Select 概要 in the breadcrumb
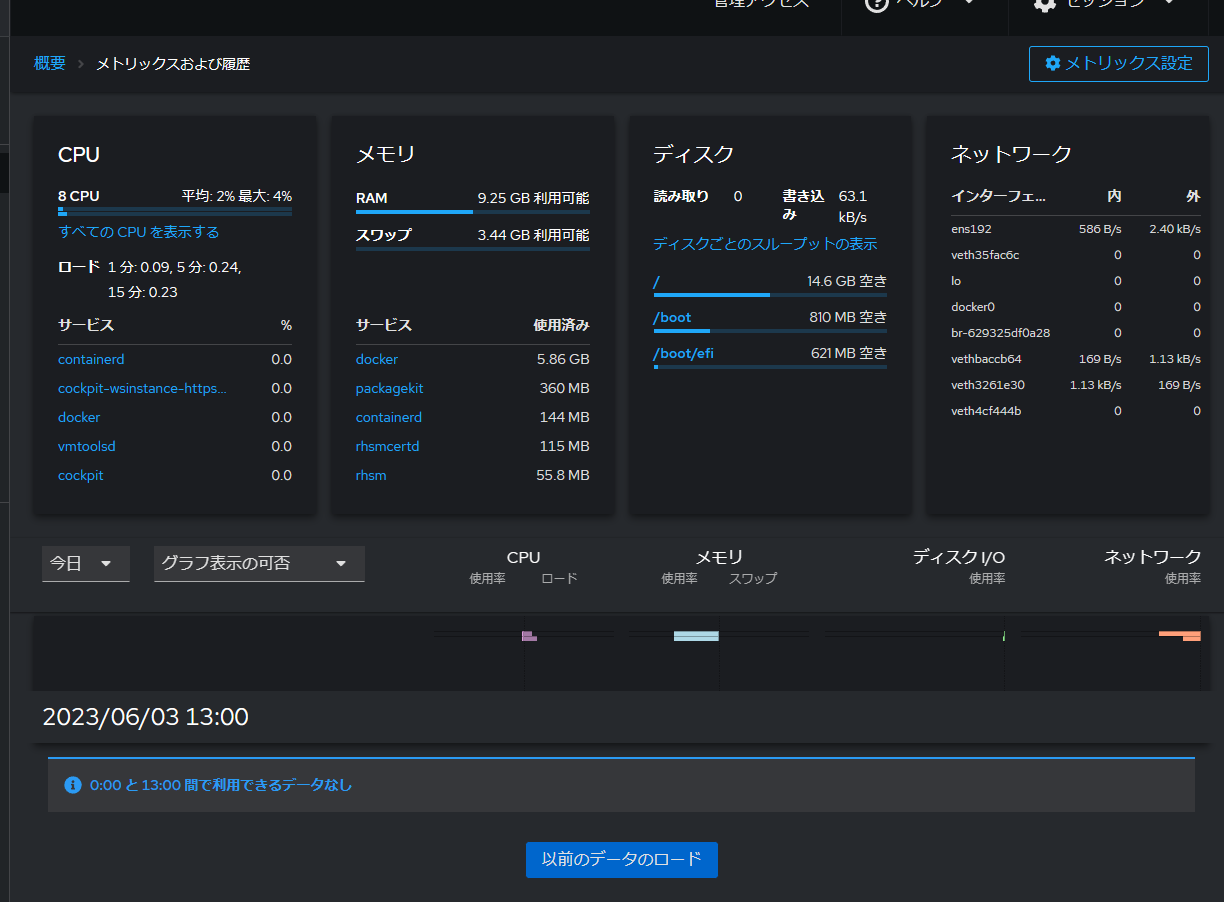 tap(48, 63)
